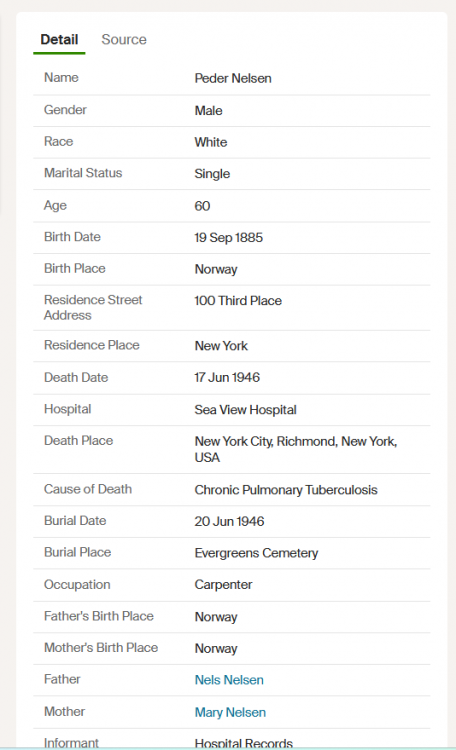Open father Nels Nelsen's record link
This screenshot has height=750, width=456.
click(229, 680)
